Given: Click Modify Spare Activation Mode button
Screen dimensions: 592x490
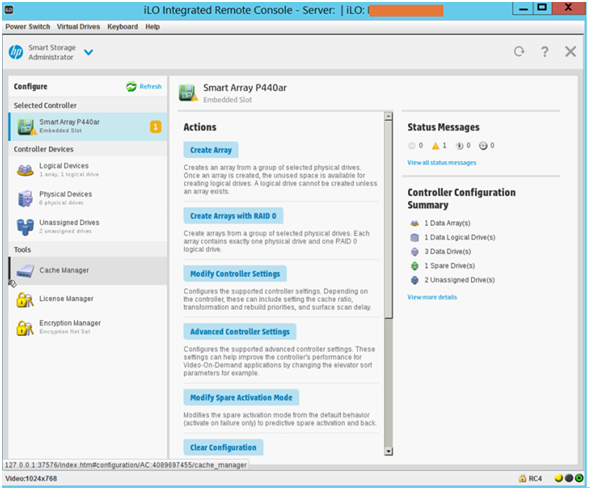Looking at the screenshot, I should tap(241, 398).
